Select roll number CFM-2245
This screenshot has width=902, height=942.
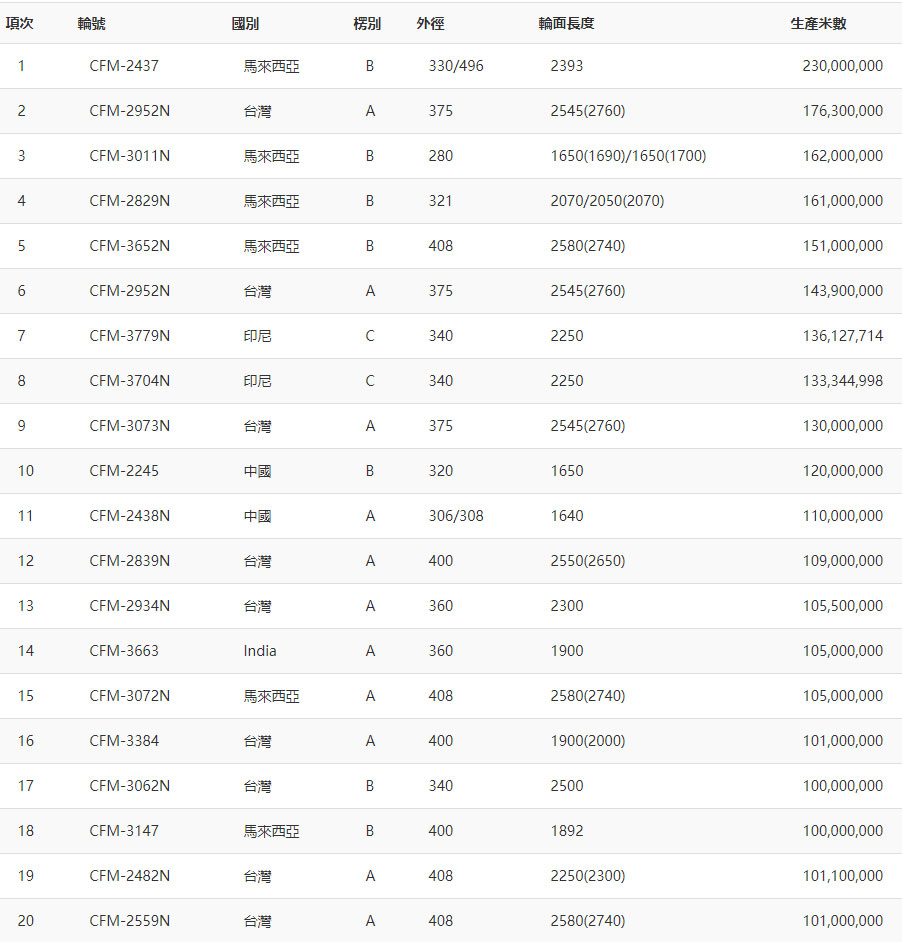pos(124,470)
